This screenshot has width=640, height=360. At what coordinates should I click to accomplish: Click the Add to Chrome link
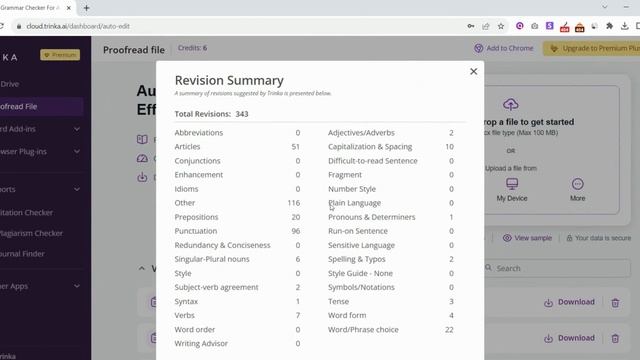pyautogui.click(x=504, y=48)
